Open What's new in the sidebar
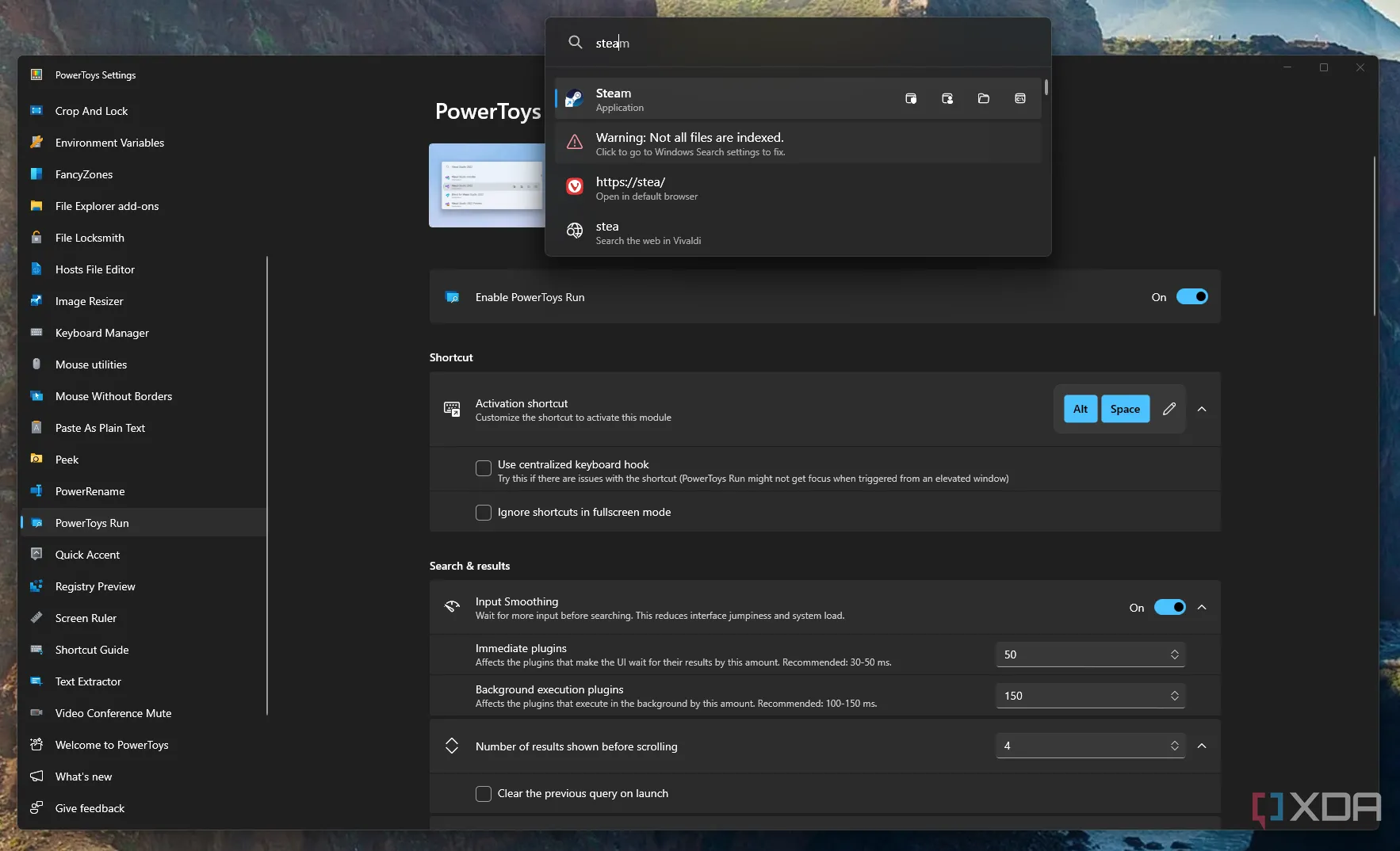 click(x=143, y=777)
